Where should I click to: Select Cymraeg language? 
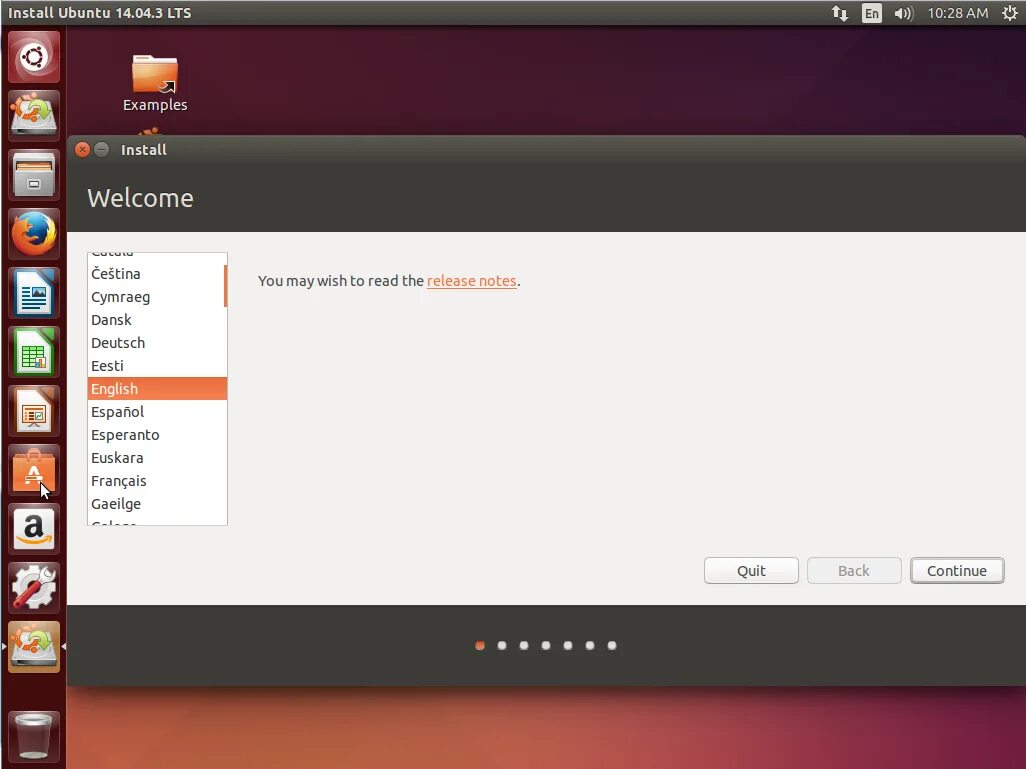pyautogui.click(x=156, y=297)
